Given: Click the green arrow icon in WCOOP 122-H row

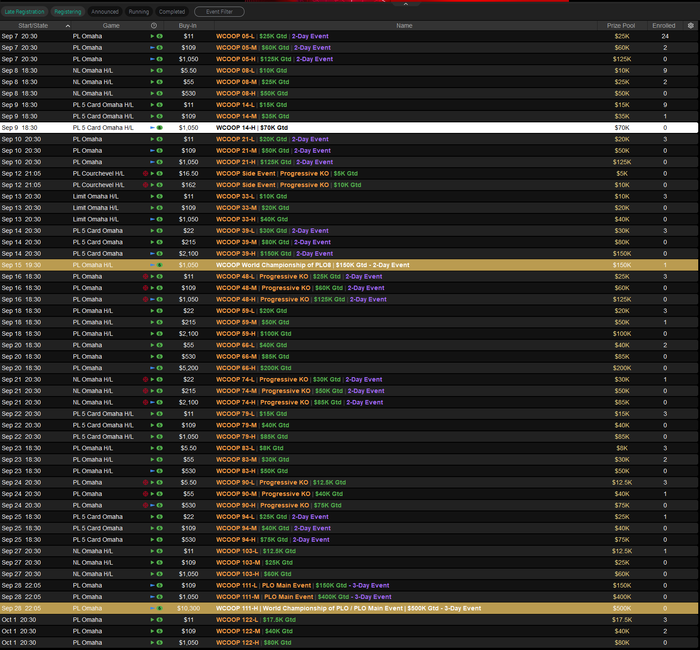Looking at the screenshot, I should [152, 643].
